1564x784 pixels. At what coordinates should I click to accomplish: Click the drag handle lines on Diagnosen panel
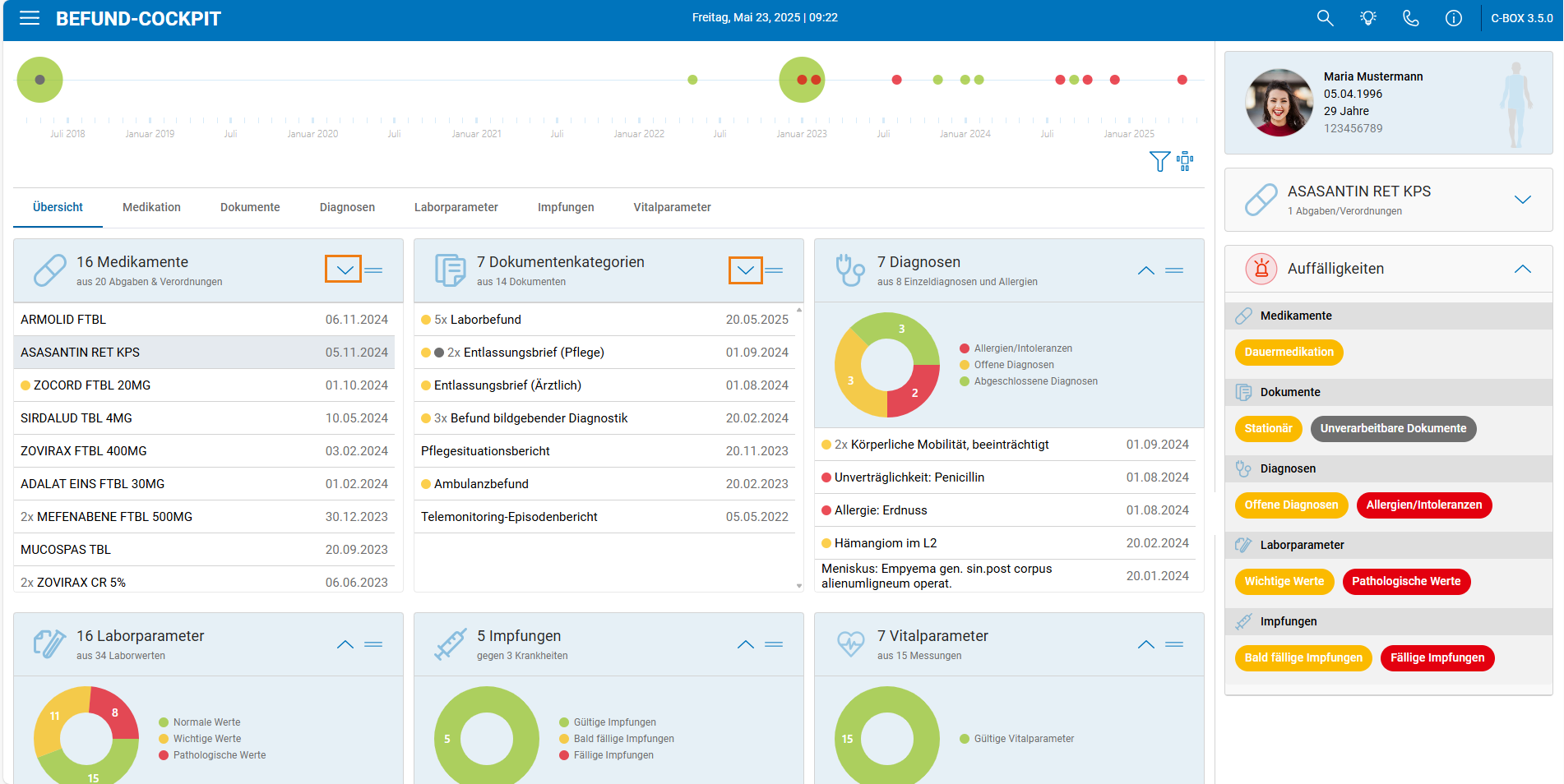click(x=1174, y=270)
